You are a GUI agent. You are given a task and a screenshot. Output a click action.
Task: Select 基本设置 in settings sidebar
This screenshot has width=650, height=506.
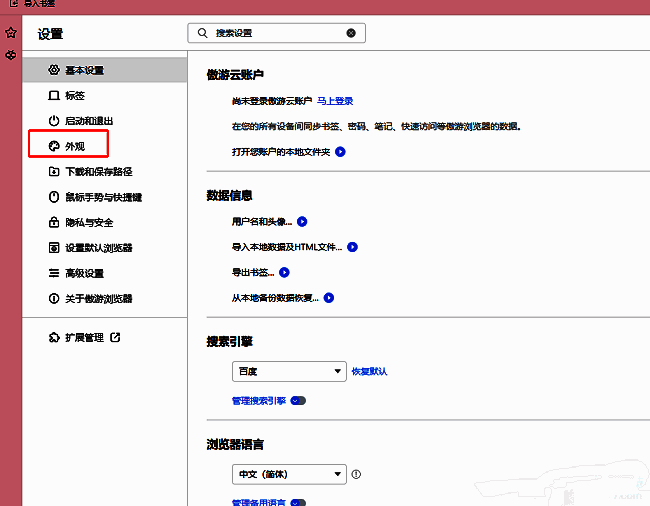[x=104, y=70]
